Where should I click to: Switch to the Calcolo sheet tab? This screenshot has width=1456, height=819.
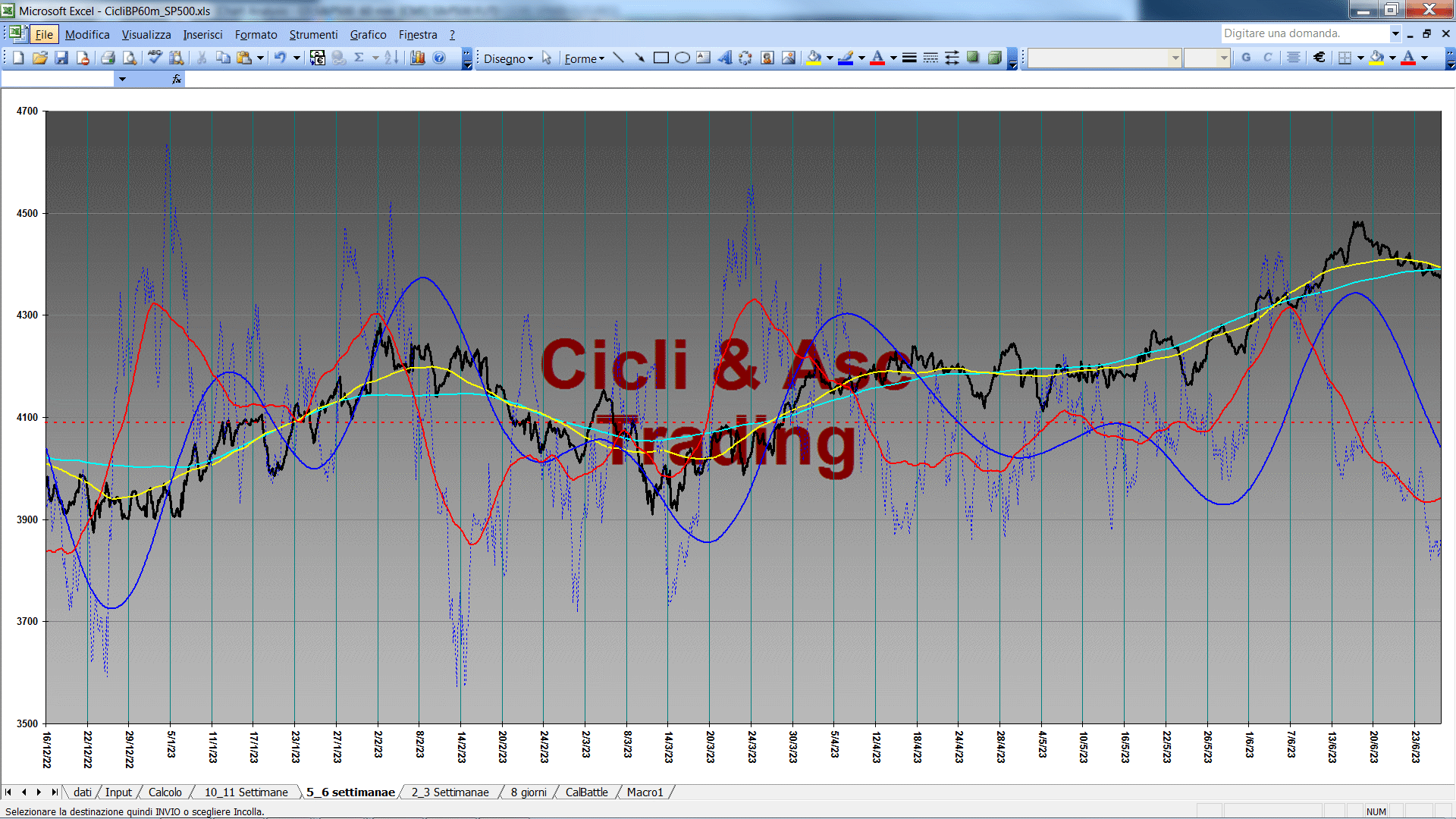coord(165,792)
